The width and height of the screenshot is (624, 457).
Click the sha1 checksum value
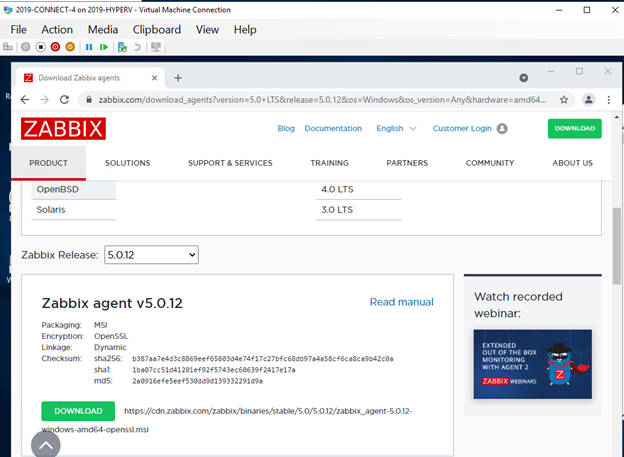[214, 370]
